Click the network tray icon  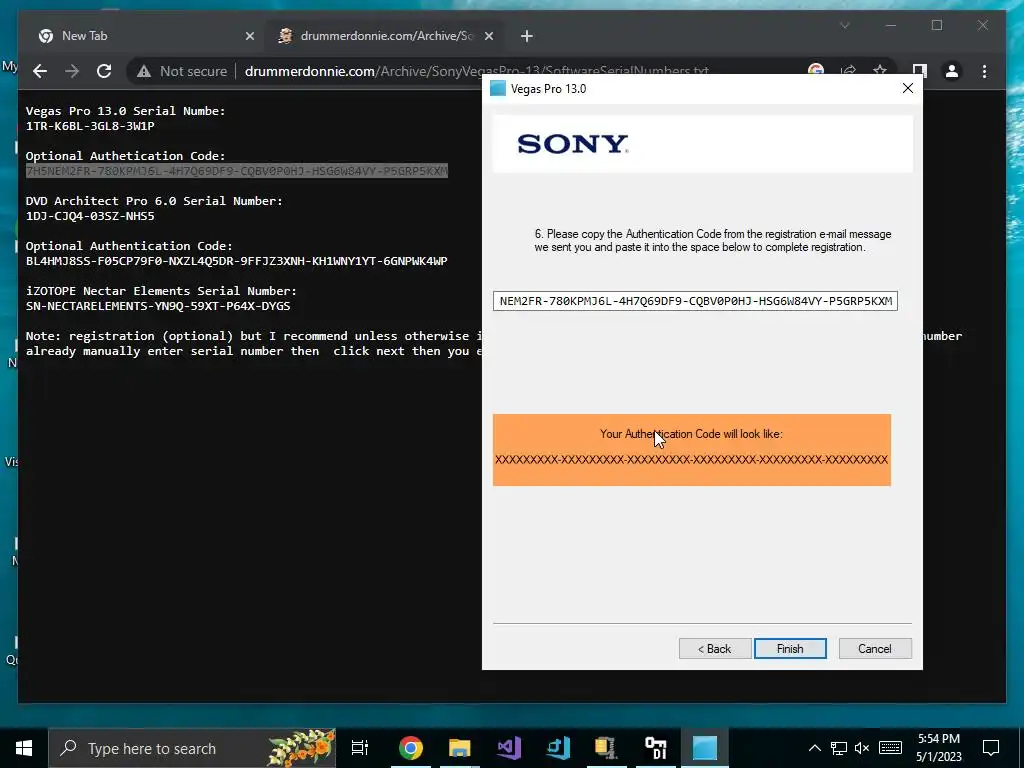click(x=839, y=748)
